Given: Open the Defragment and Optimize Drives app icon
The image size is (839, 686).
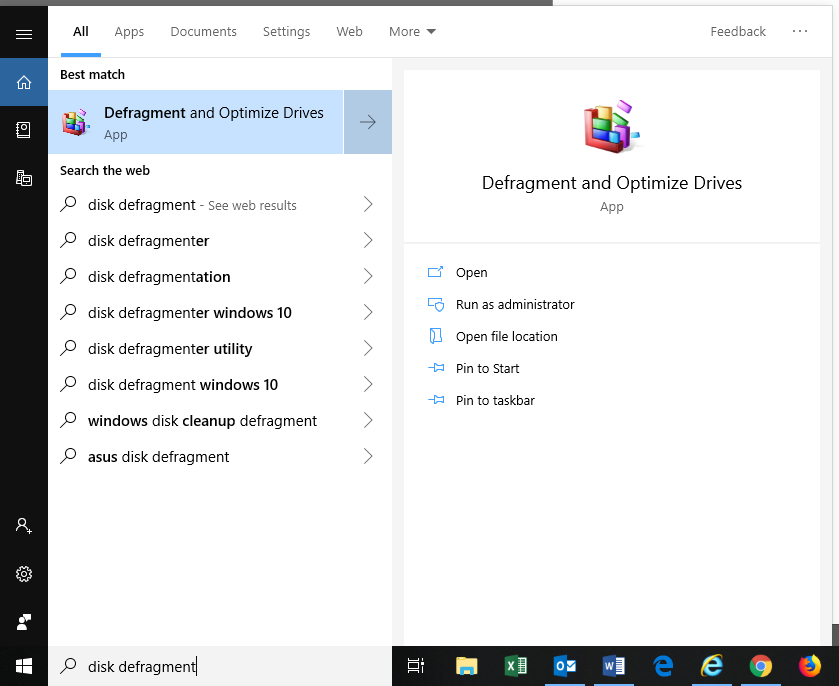Looking at the screenshot, I should click(x=75, y=122).
